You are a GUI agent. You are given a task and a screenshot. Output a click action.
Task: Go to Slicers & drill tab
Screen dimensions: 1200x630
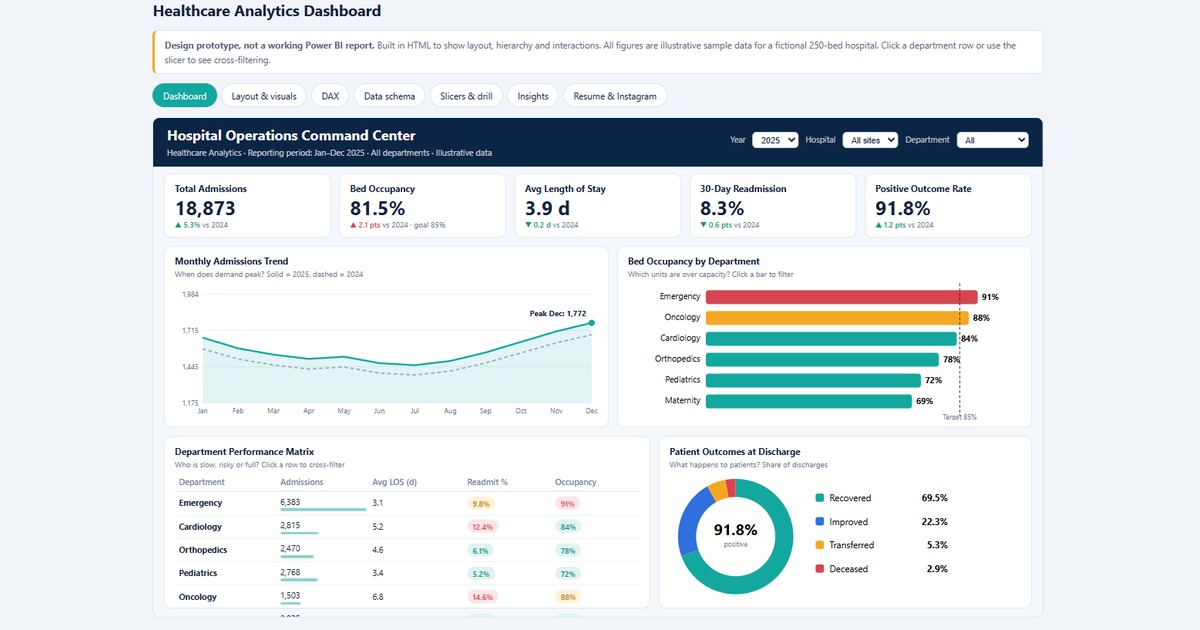(x=466, y=96)
